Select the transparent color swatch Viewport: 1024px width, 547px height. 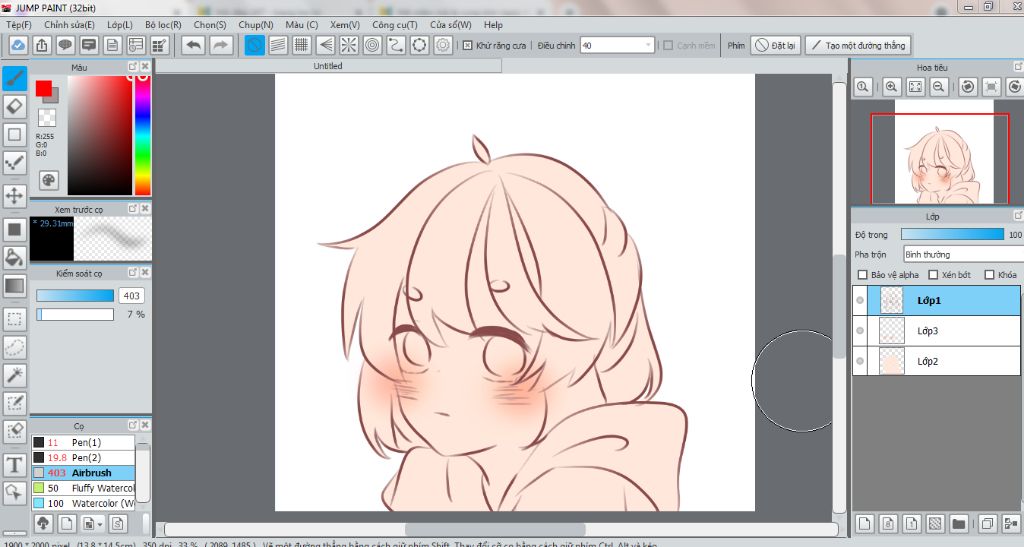coord(46,117)
